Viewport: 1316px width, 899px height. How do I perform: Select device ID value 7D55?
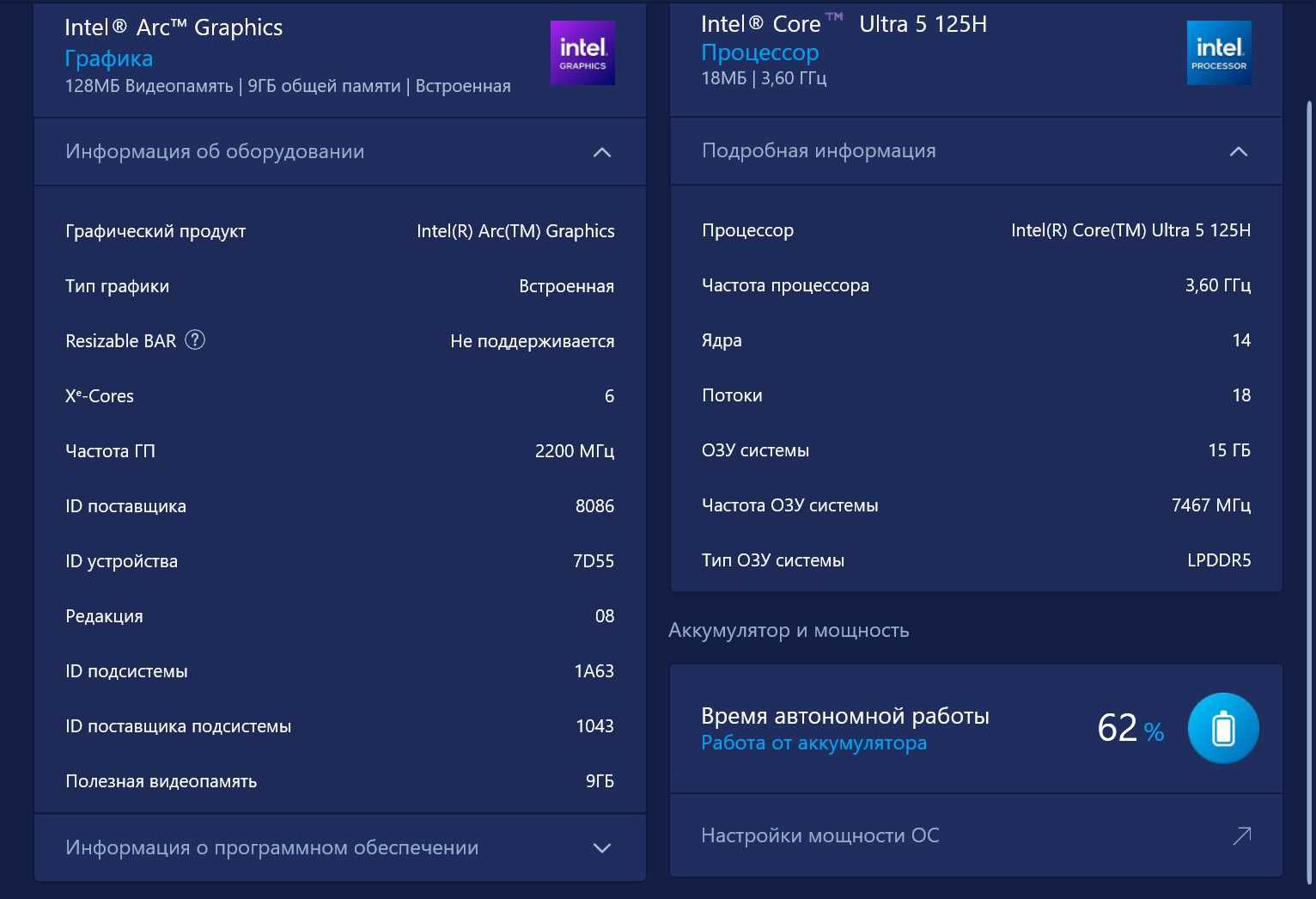click(x=594, y=561)
